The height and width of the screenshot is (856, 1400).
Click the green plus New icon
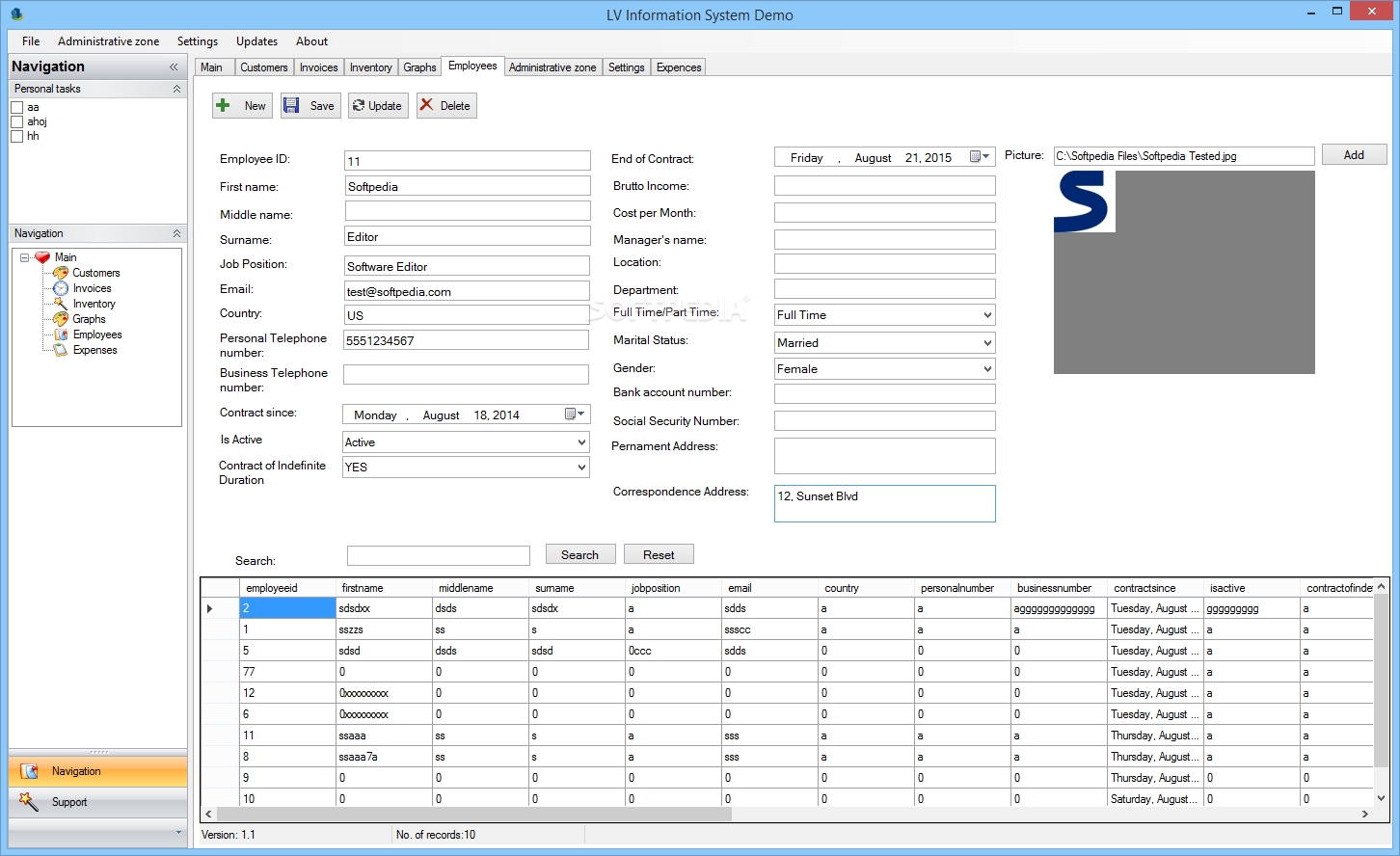[x=223, y=106]
